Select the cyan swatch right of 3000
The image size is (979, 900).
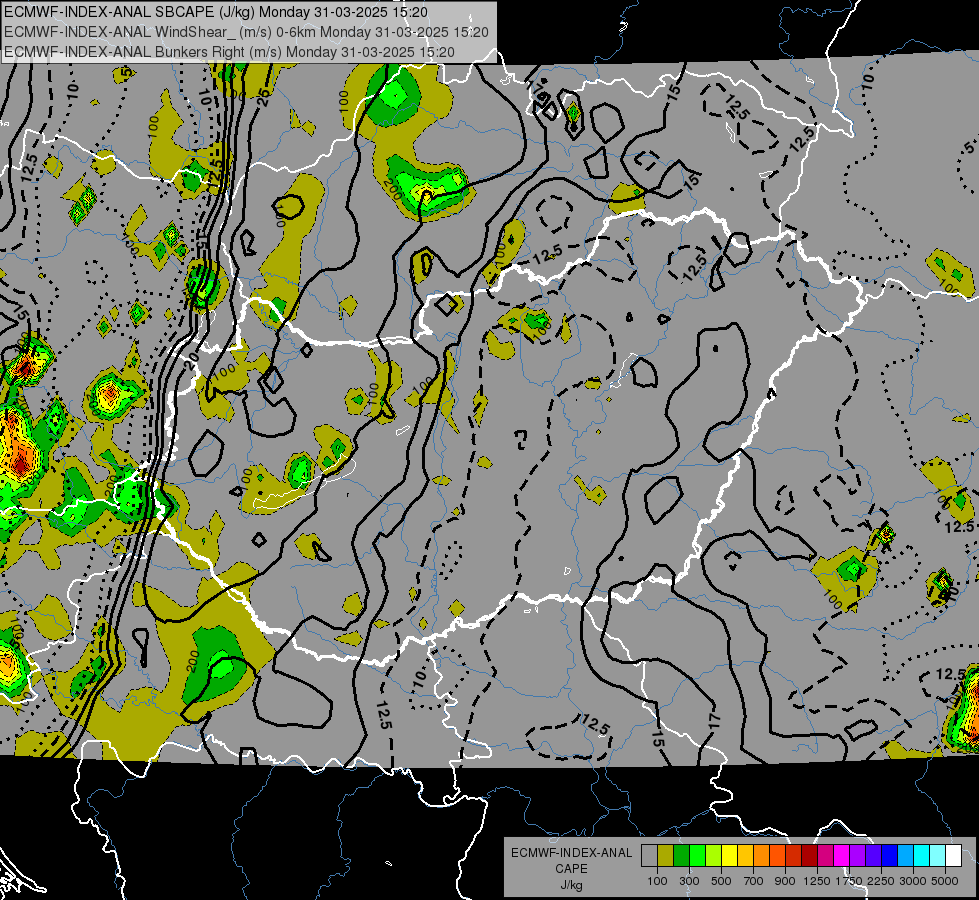click(x=922, y=855)
